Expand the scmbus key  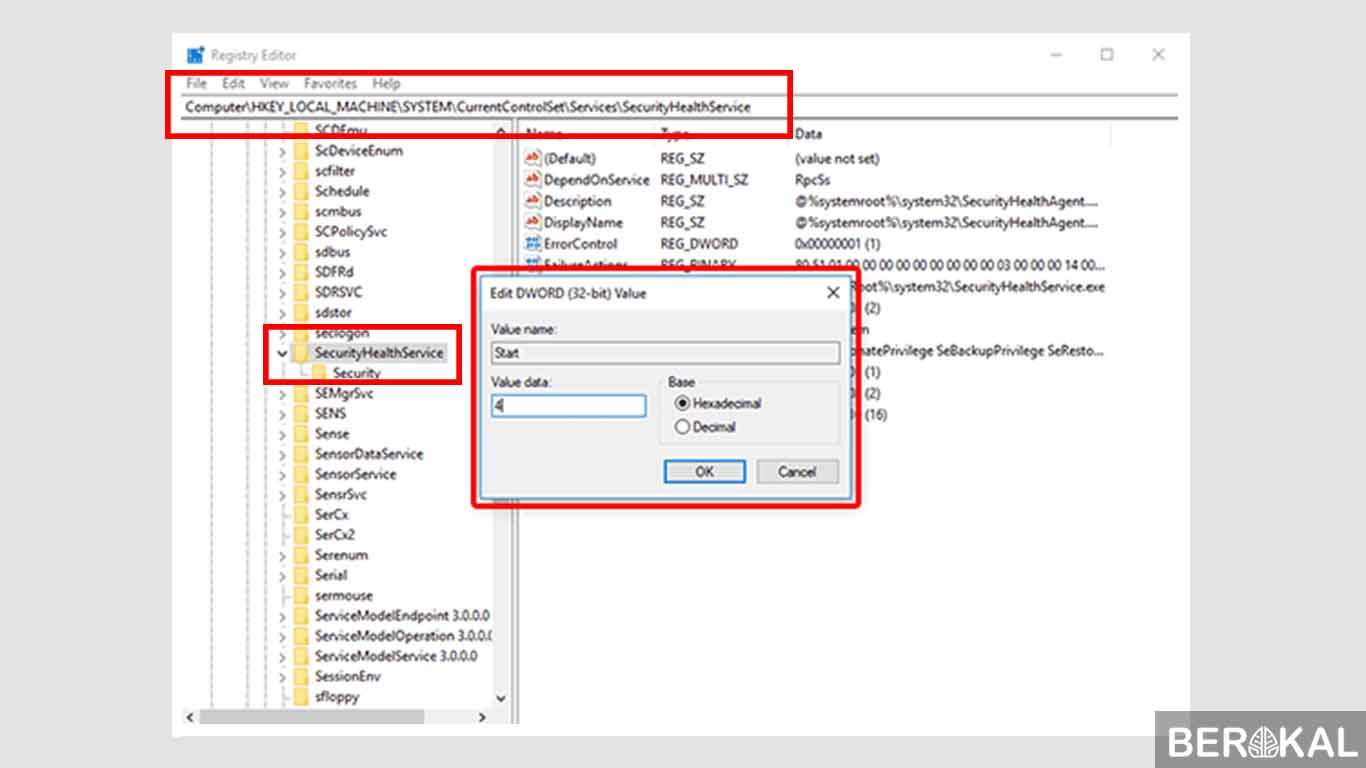282,212
